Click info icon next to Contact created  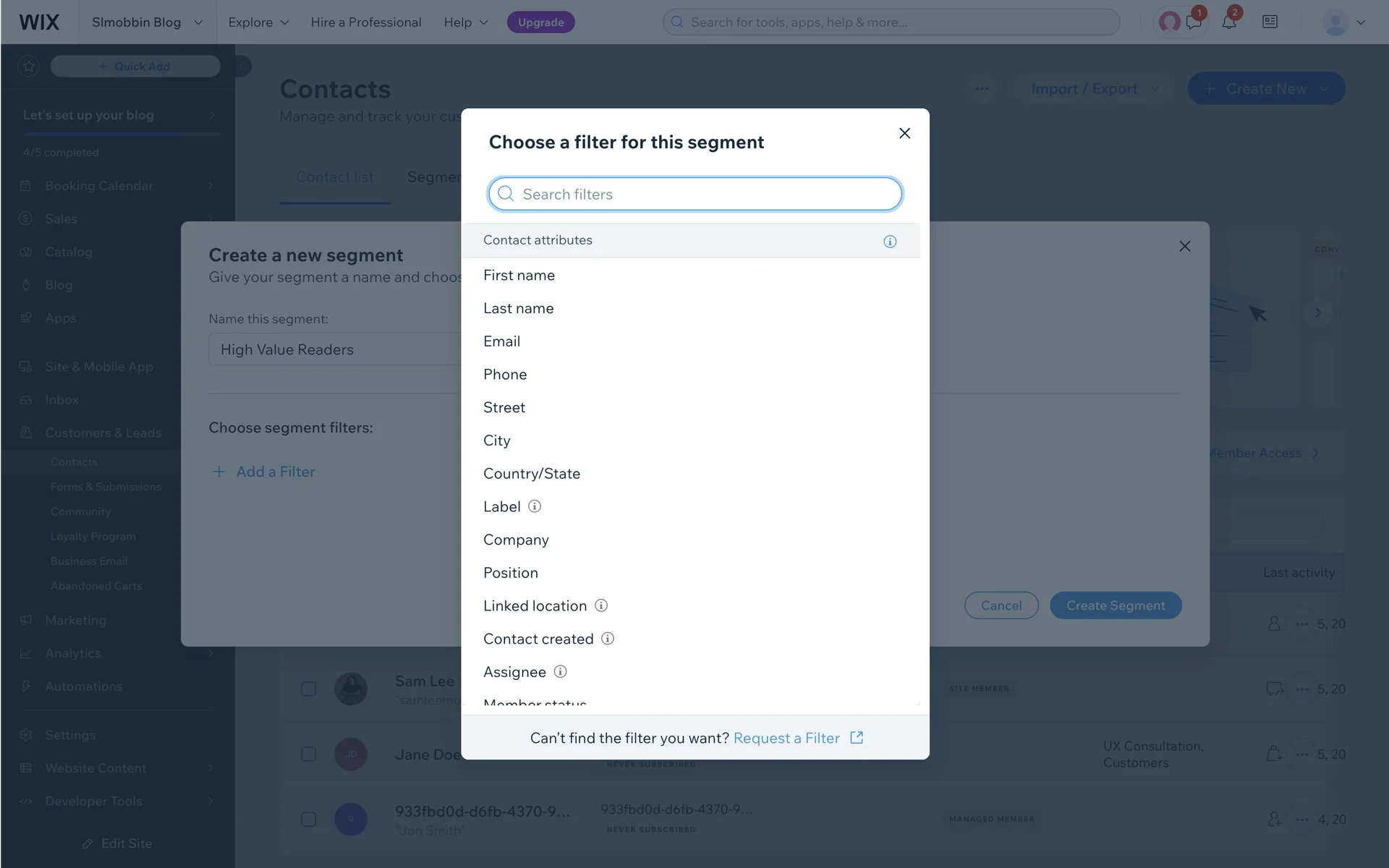(608, 639)
